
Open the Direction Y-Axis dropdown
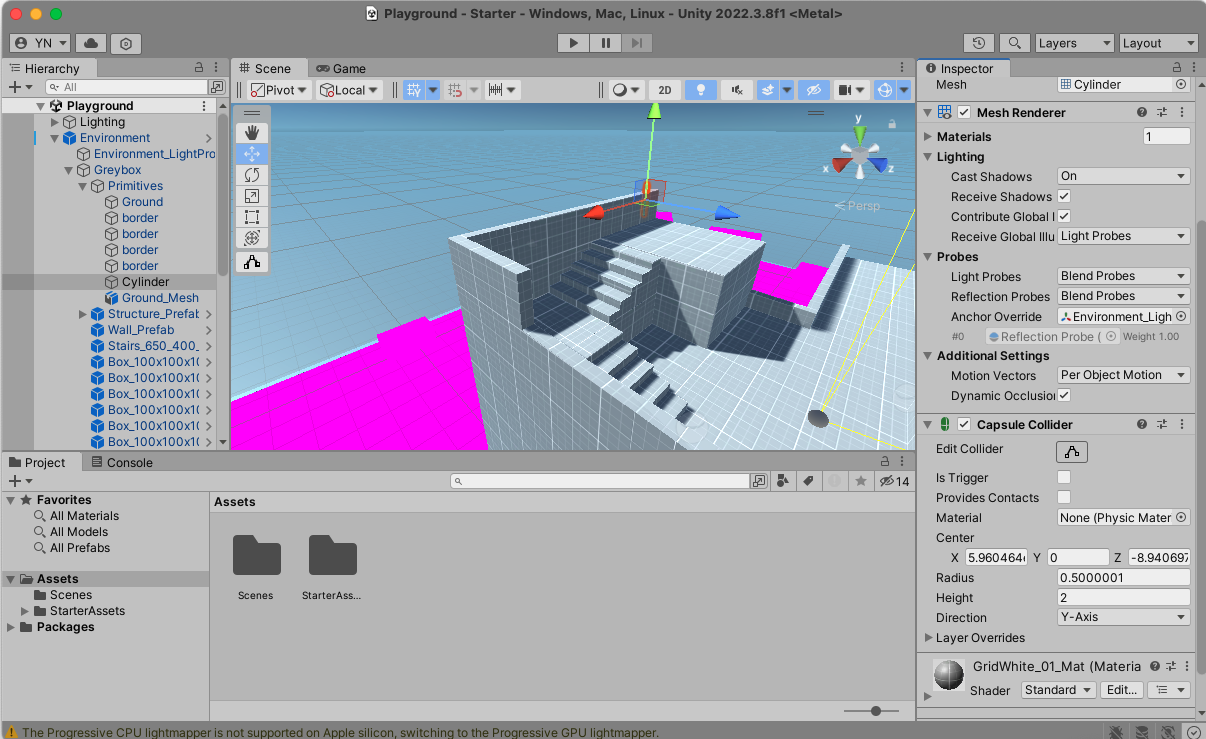pyautogui.click(x=1123, y=618)
